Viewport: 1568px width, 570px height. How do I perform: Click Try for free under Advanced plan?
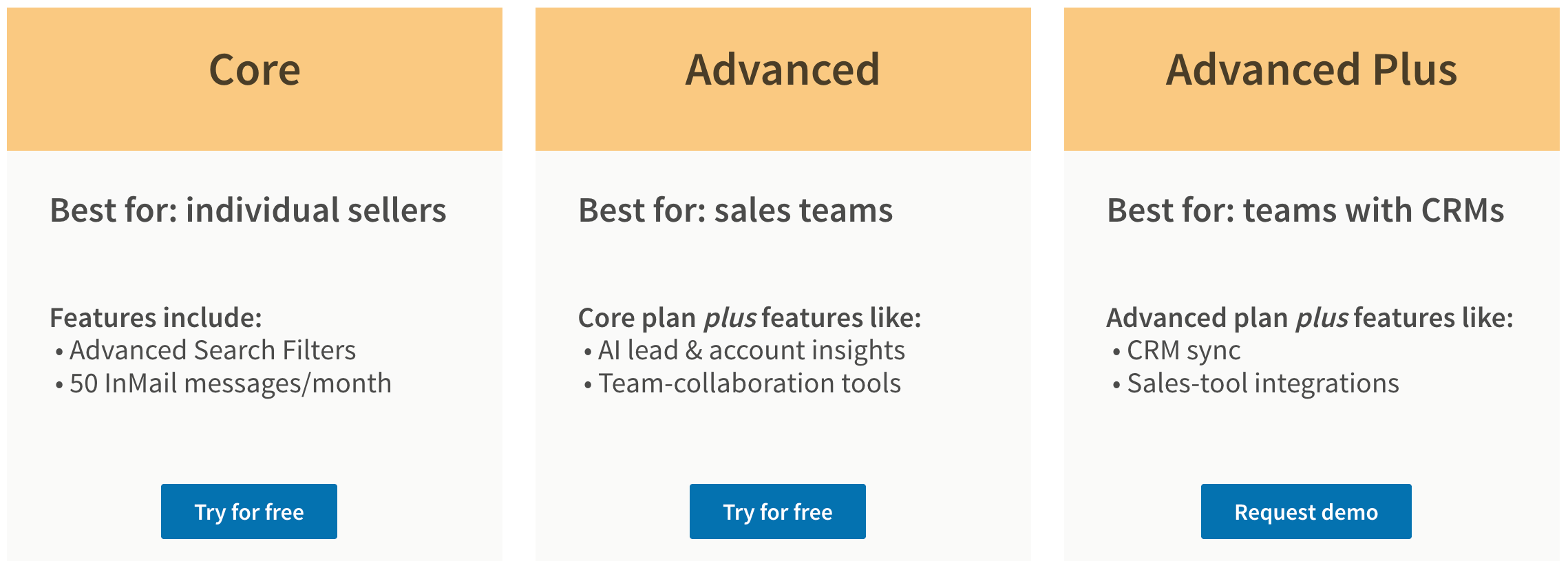pyautogui.click(x=776, y=511)
